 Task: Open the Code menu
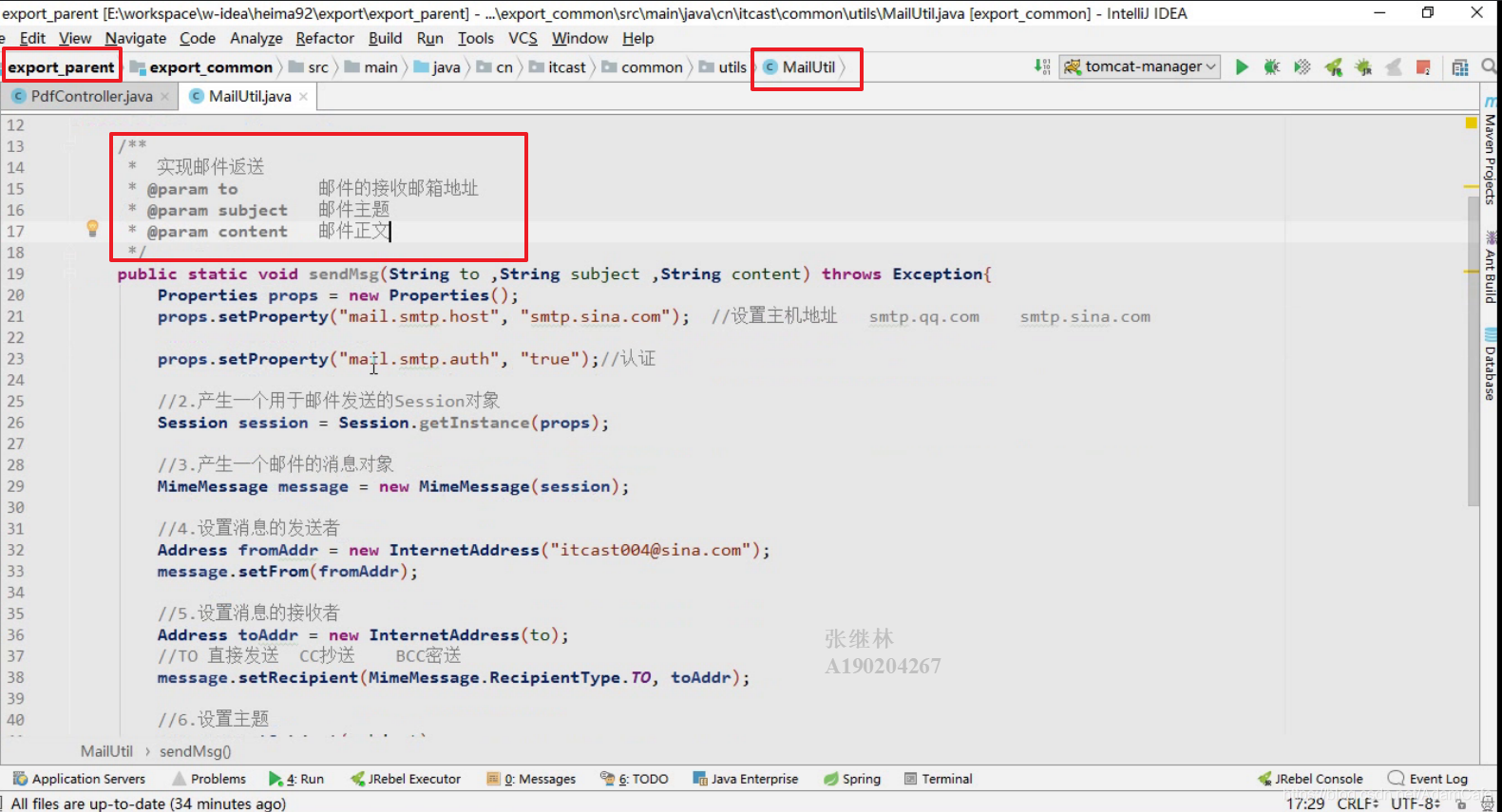pyautogui.click(x=198, y=38)
